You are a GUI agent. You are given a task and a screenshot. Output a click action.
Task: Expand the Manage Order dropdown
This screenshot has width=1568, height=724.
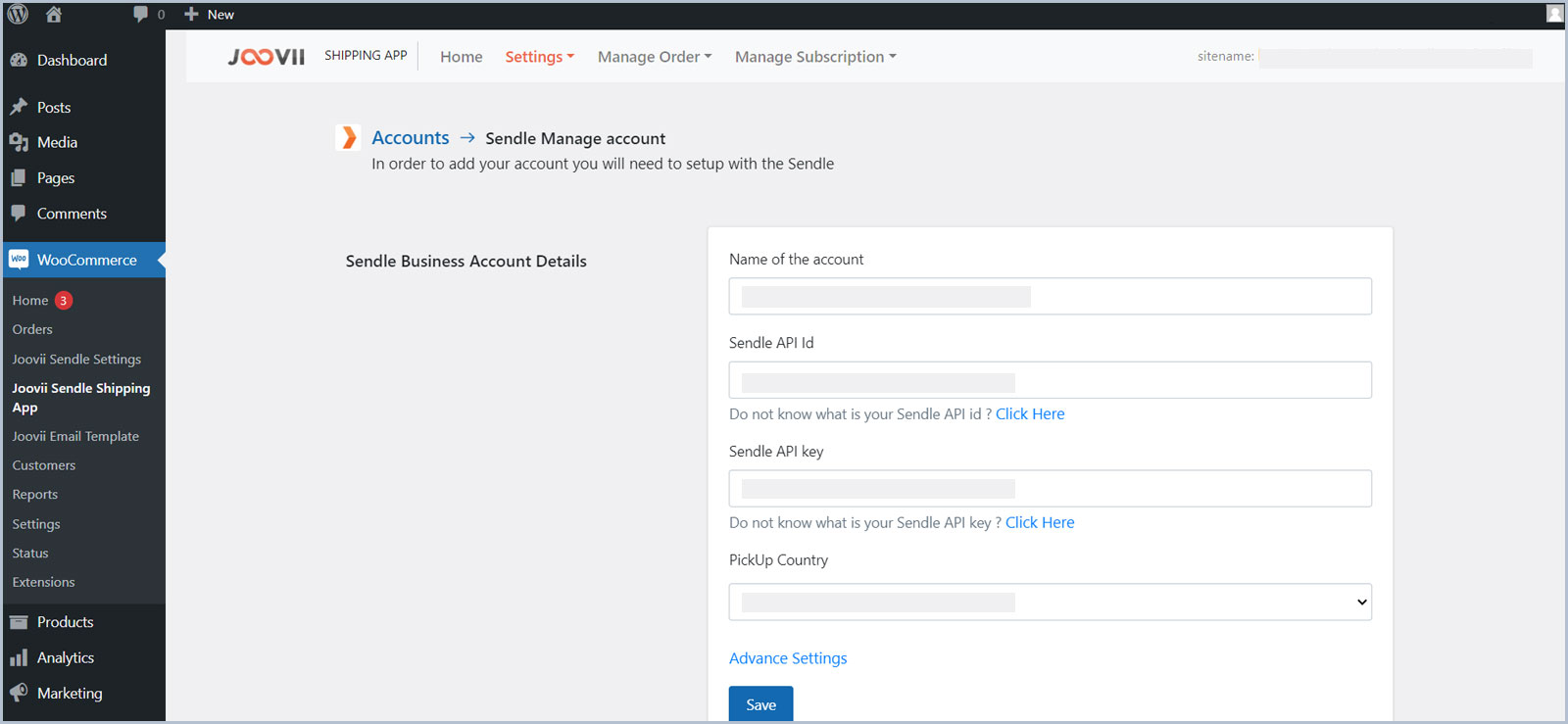click(654, 57)
